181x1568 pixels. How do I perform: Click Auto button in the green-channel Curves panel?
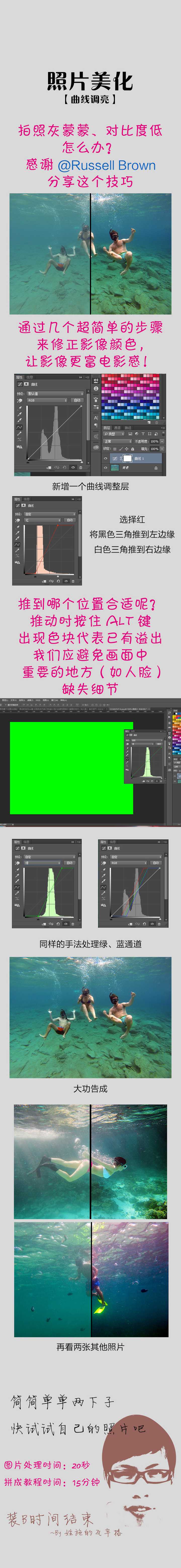[x=69, y=863]
